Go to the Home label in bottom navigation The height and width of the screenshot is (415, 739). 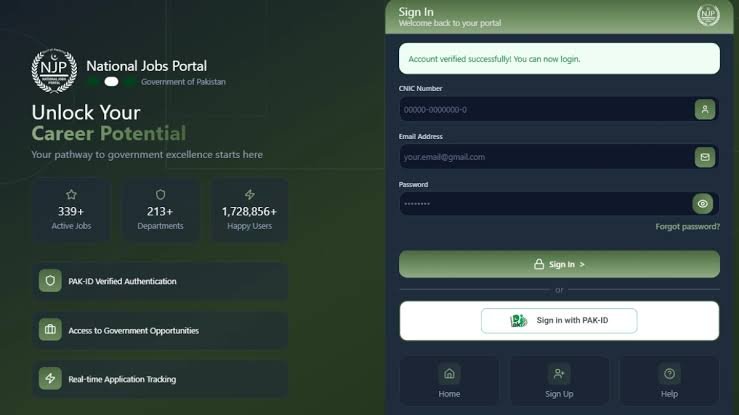point(449,394)
